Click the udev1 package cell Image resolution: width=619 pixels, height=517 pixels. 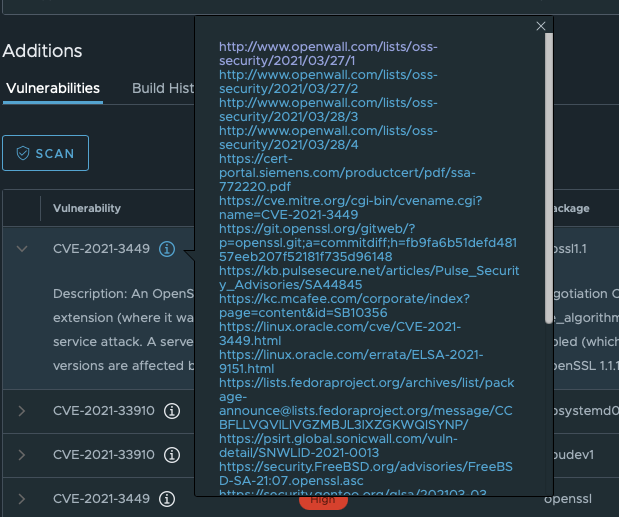click(x=573, y=455)
